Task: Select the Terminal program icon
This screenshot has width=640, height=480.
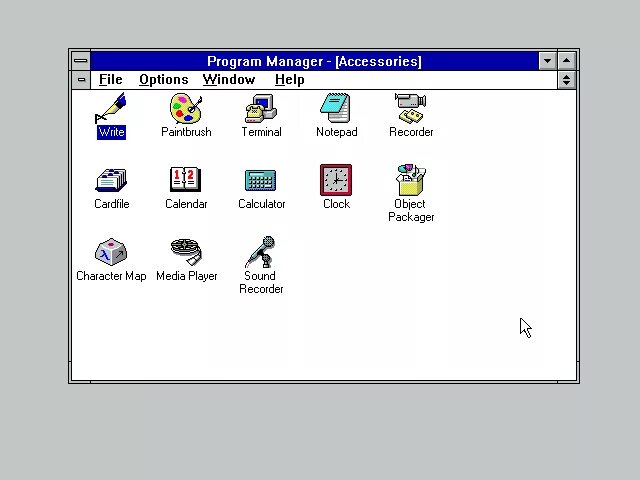Action: pyautogui.click(x=261, y=108)
